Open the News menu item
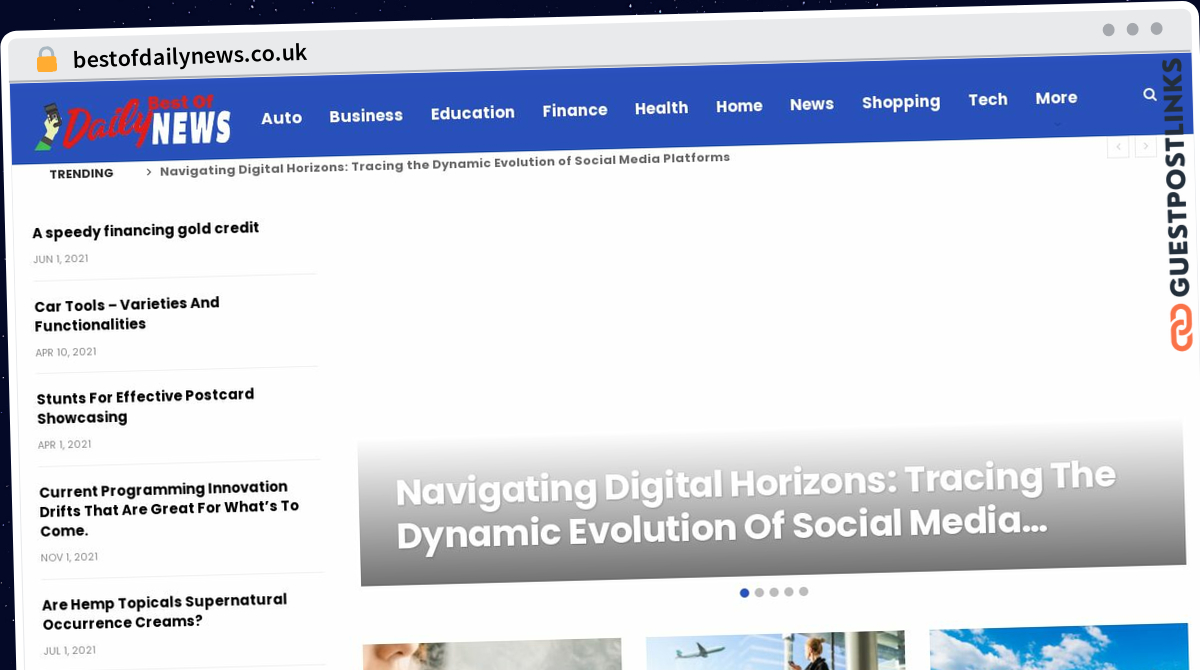Viewport: 1200px width, 670px height. pyautogui.click(x=812, y=104)
